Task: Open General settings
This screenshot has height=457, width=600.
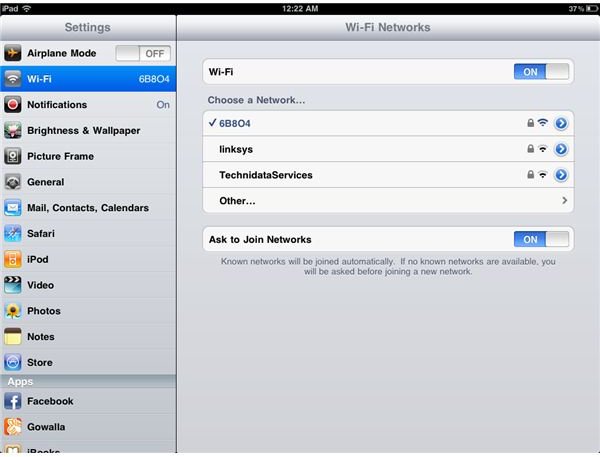Action: [x=88, y=182]
